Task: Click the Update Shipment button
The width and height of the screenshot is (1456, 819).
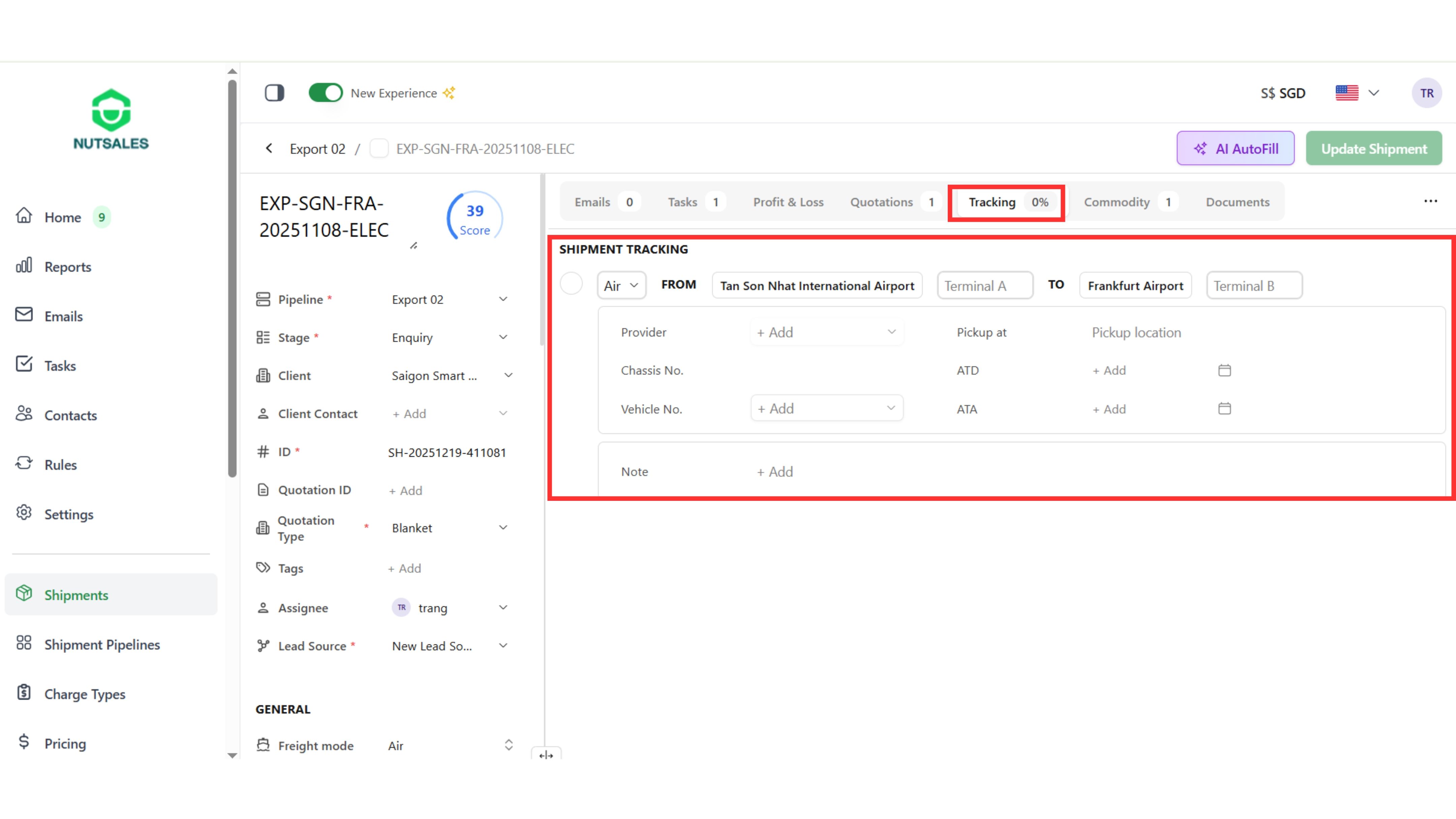Action: tap(1373, 149)
